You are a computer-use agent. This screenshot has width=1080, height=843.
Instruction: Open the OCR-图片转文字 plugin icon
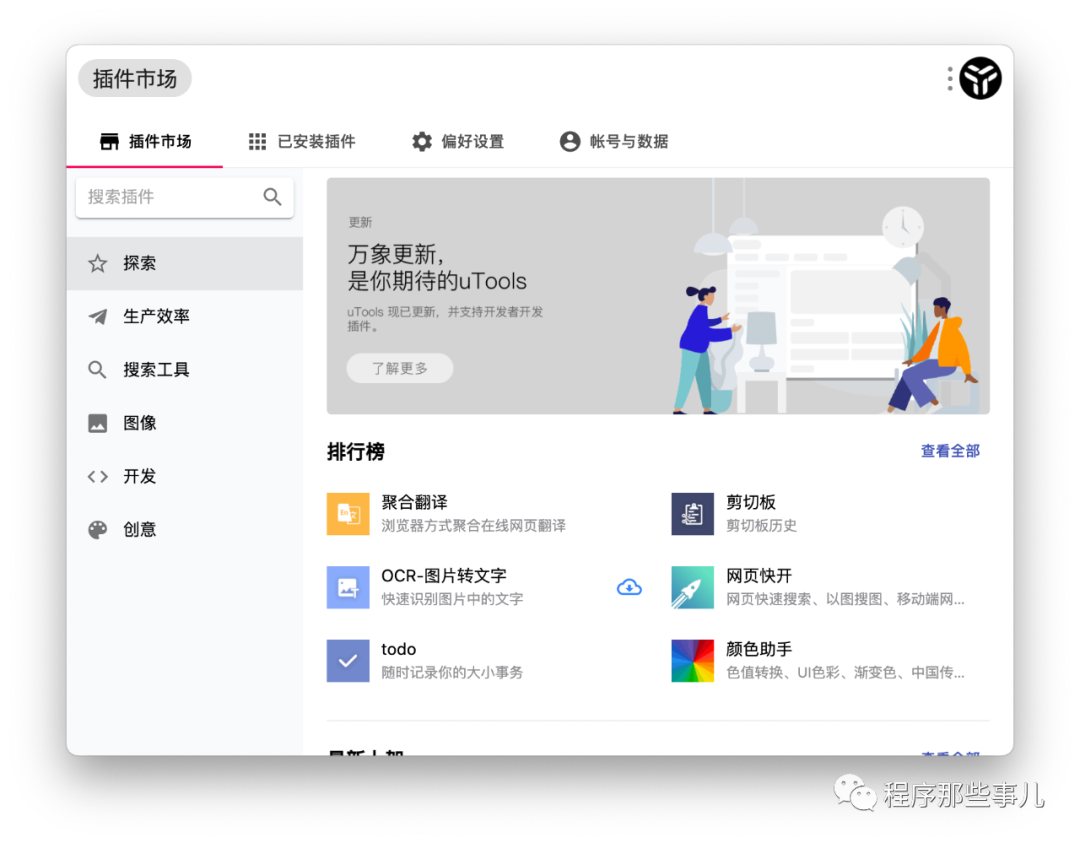click(348, 587)
